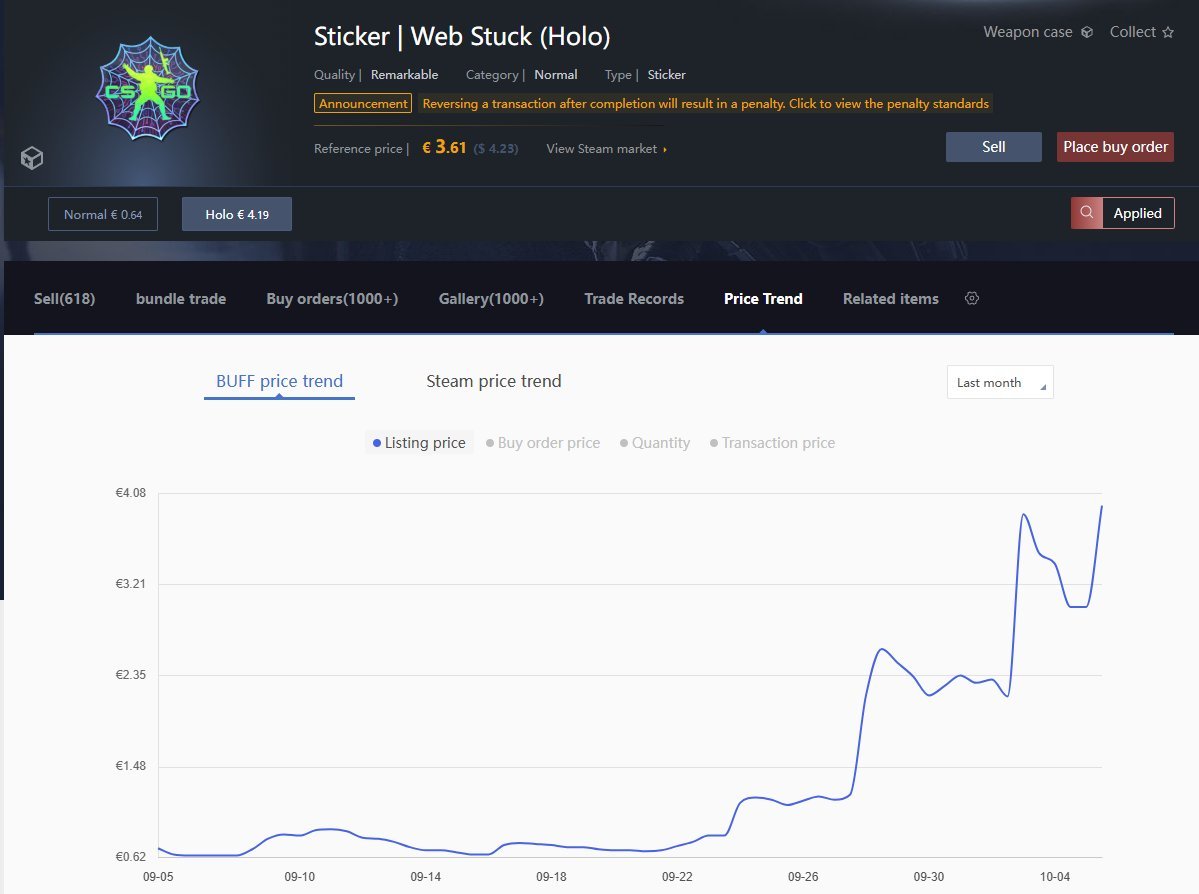Open the Gallery(1000+) tab
The height and width of the screenshot is (894, 1199).
tap(491, 298)
